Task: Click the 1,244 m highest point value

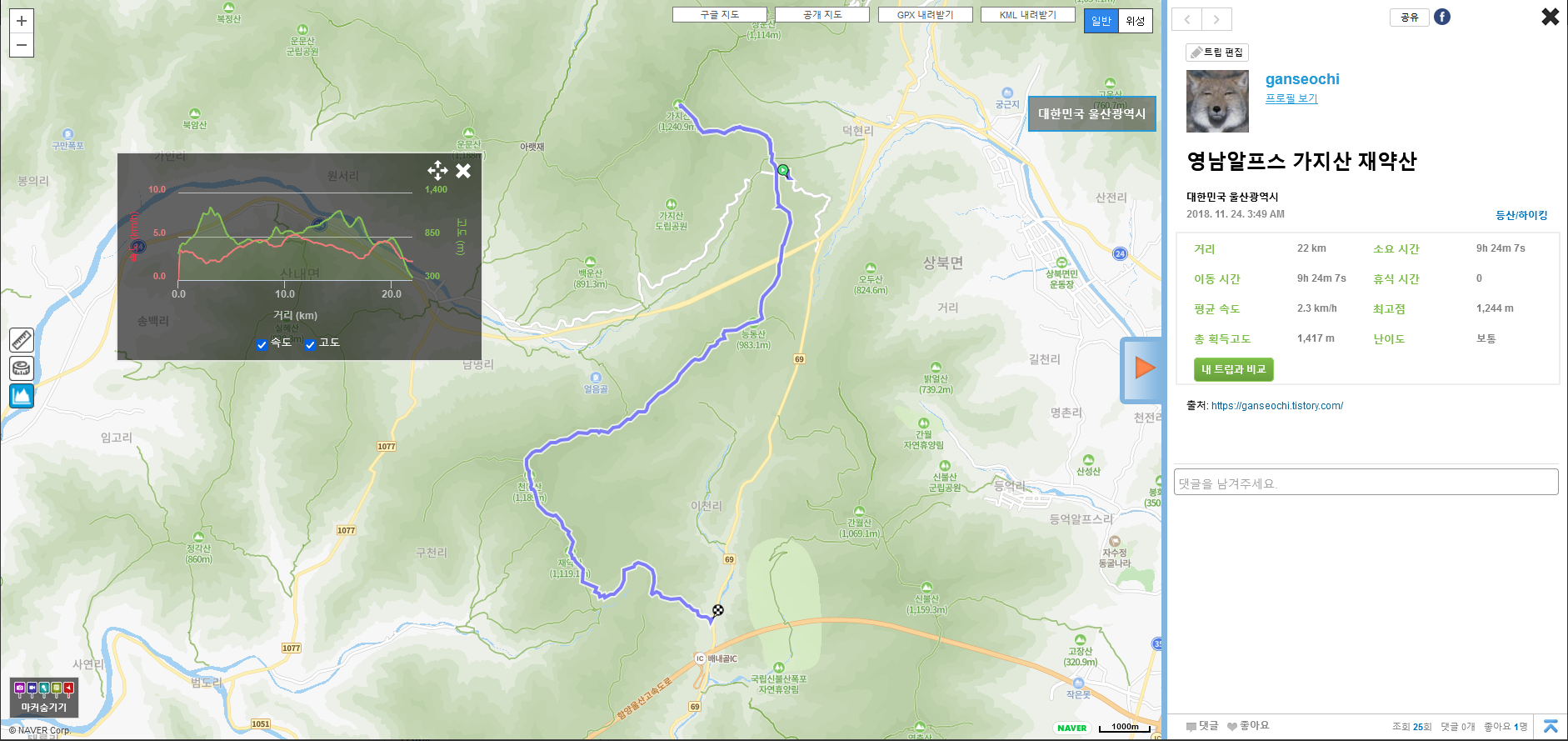Action: [1495, 308]
